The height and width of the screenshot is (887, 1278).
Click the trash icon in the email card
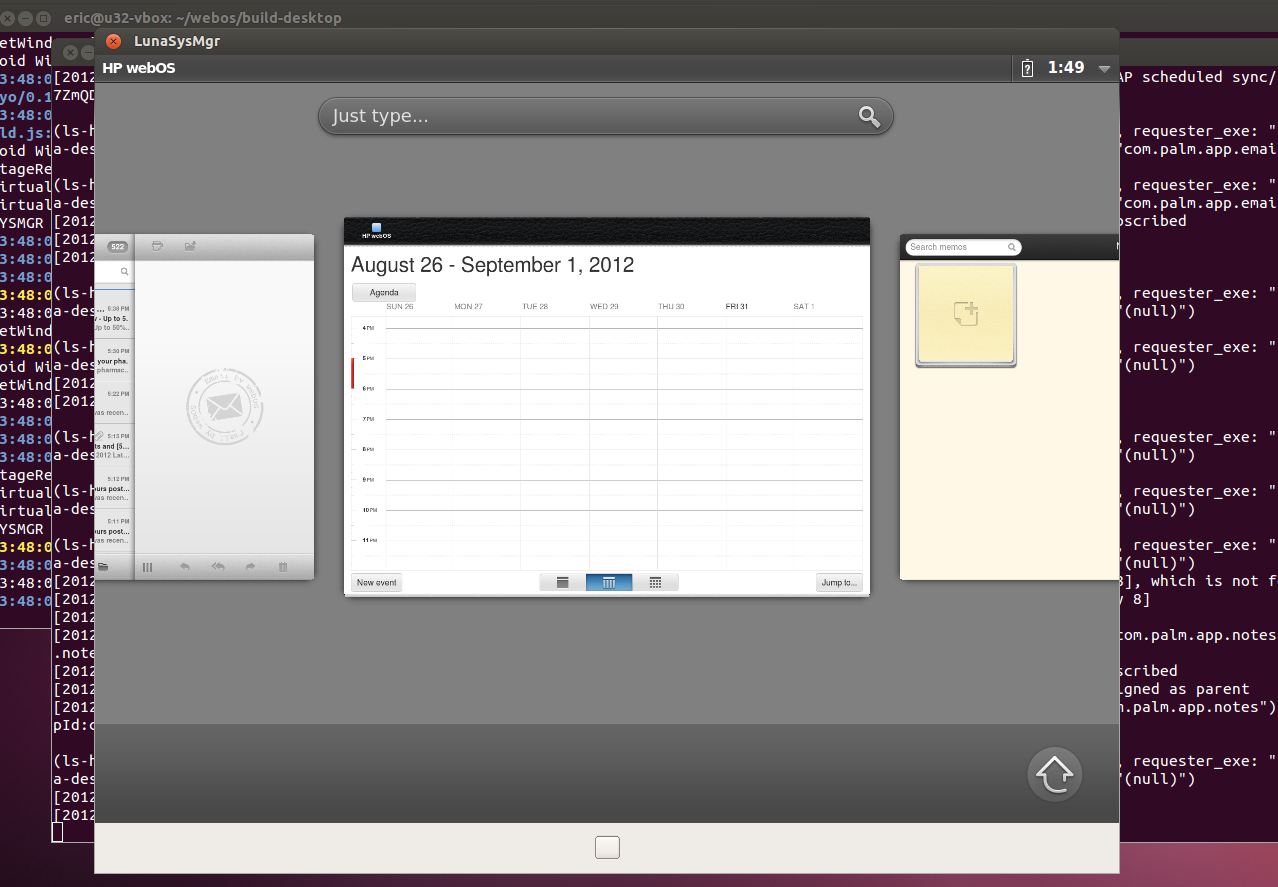click(283, 567)
